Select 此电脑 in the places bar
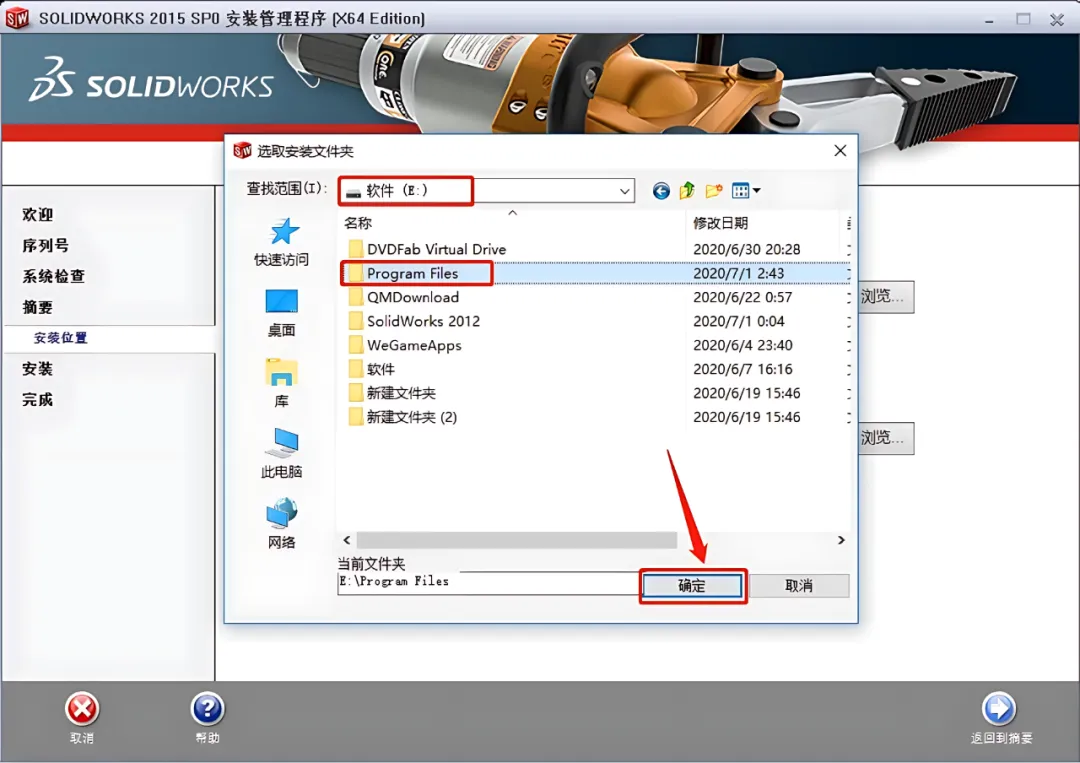 pyautogui.click(x=282, y=454)
